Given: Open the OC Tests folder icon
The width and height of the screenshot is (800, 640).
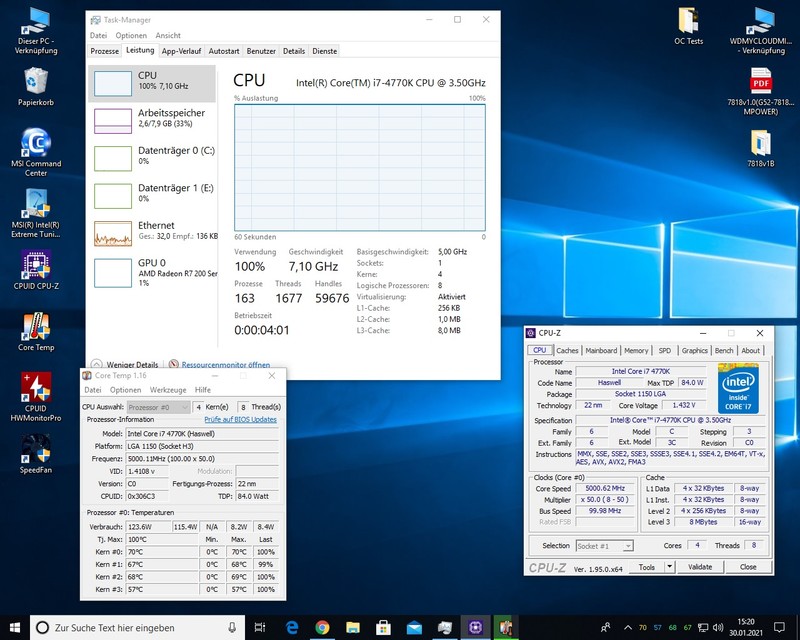Looking at the screenshot, I should pyautogui.click(x=688, y=27).
